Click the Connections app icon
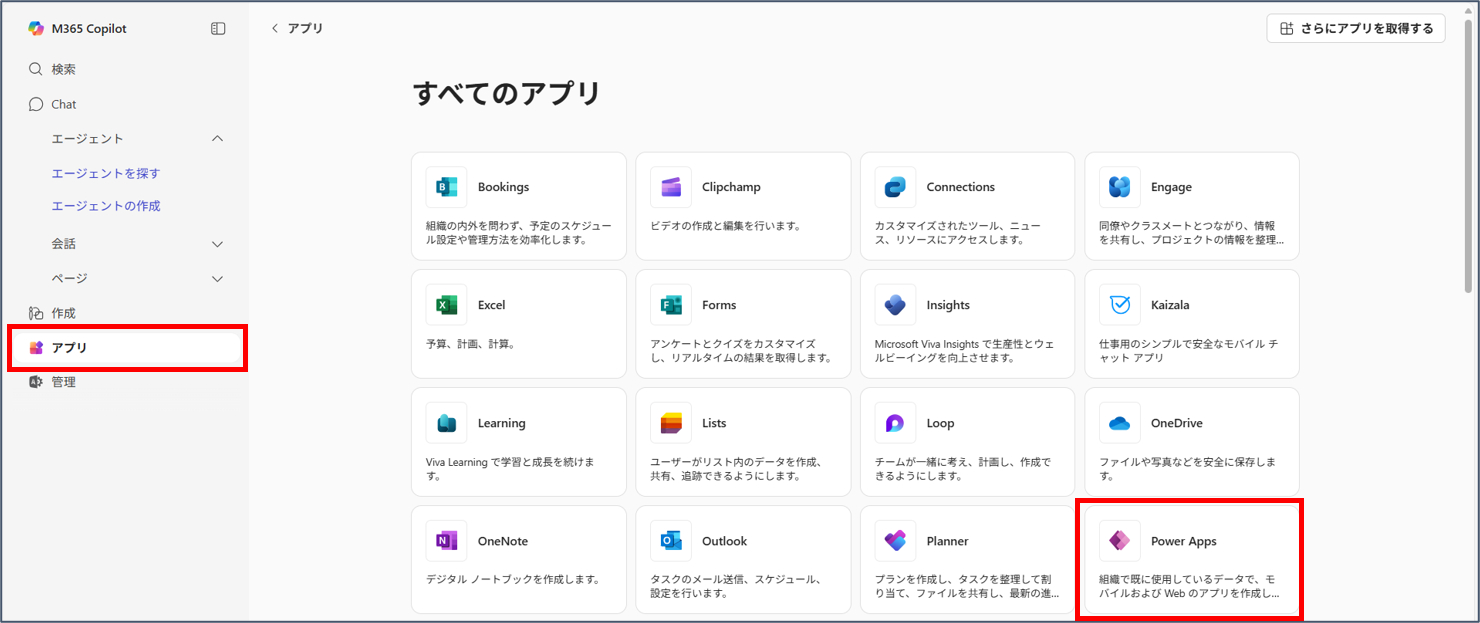This screenshot has width=1480, height=623. coord(895,187)
